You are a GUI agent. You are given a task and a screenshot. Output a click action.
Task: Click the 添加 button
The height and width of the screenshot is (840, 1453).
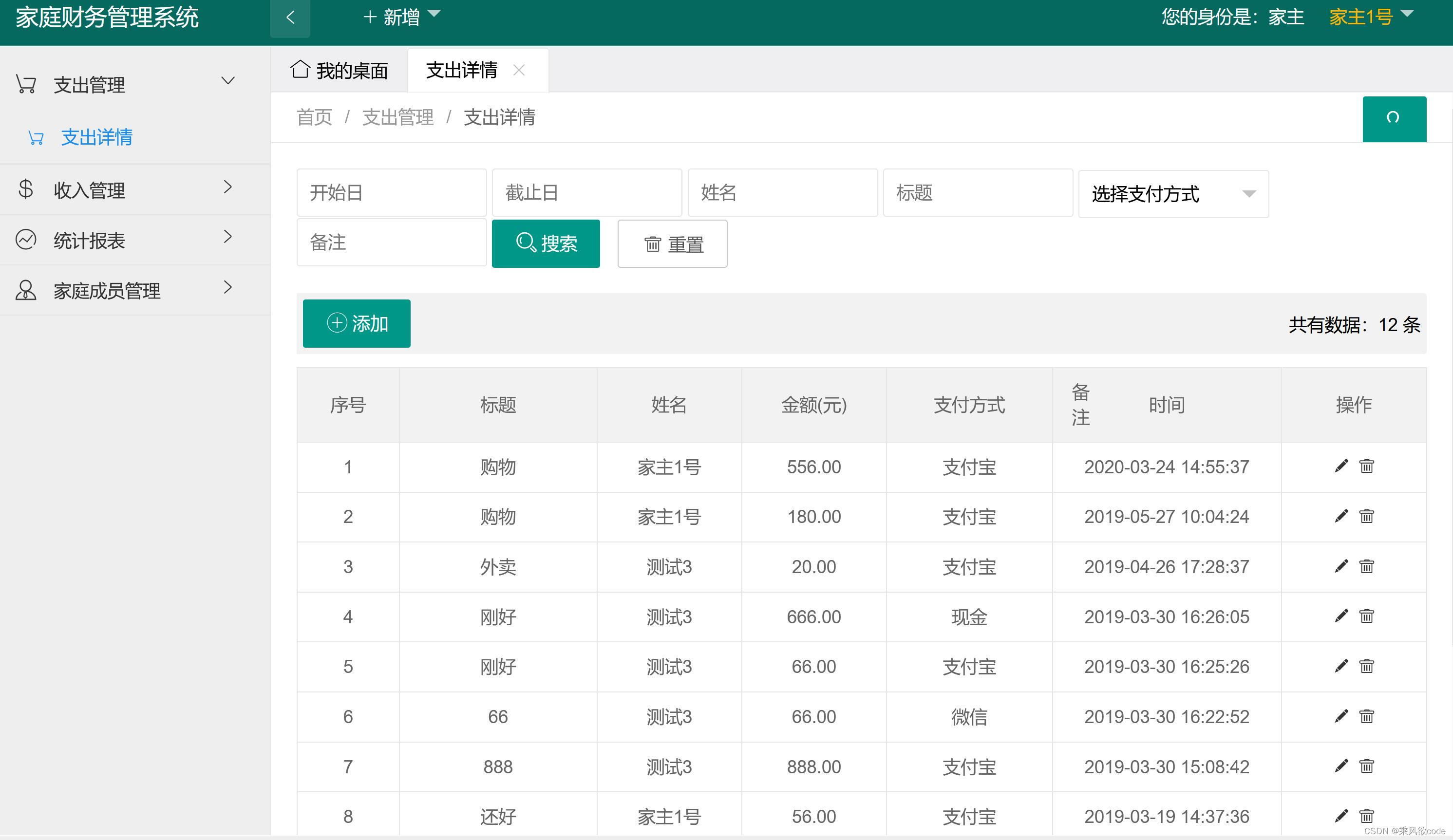[357, 323]
